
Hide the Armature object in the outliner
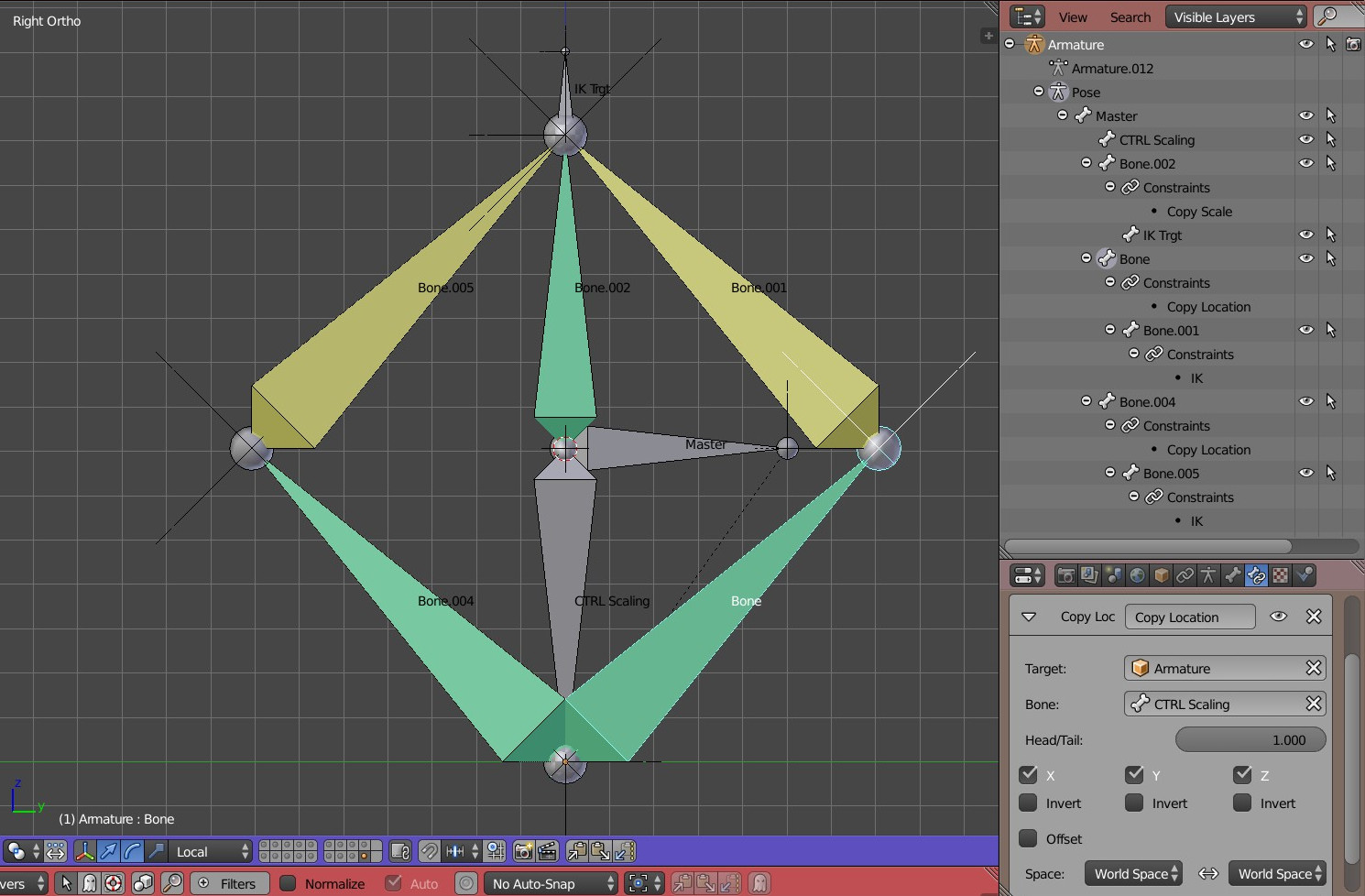tap(1306, 44)
